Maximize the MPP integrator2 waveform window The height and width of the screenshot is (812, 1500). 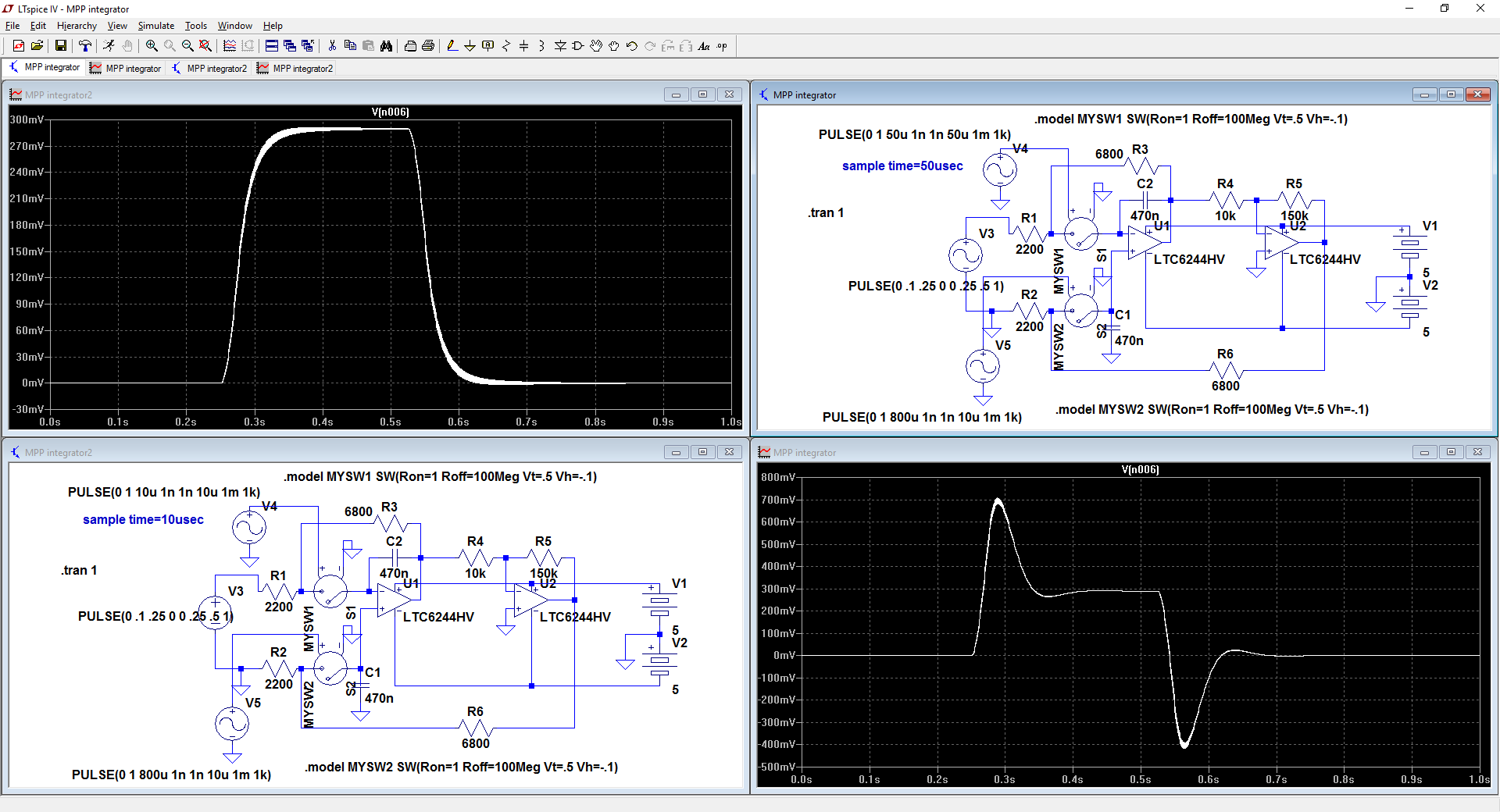[x=702, y=94]
